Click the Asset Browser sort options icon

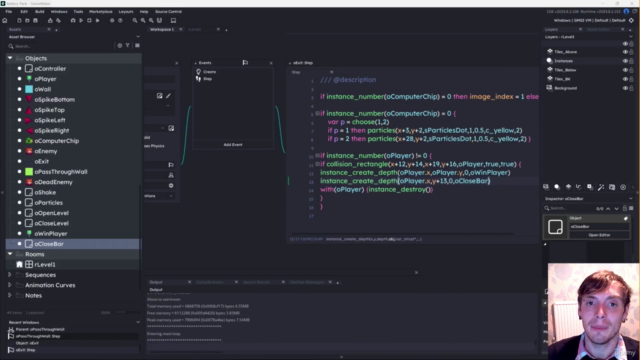120,46
